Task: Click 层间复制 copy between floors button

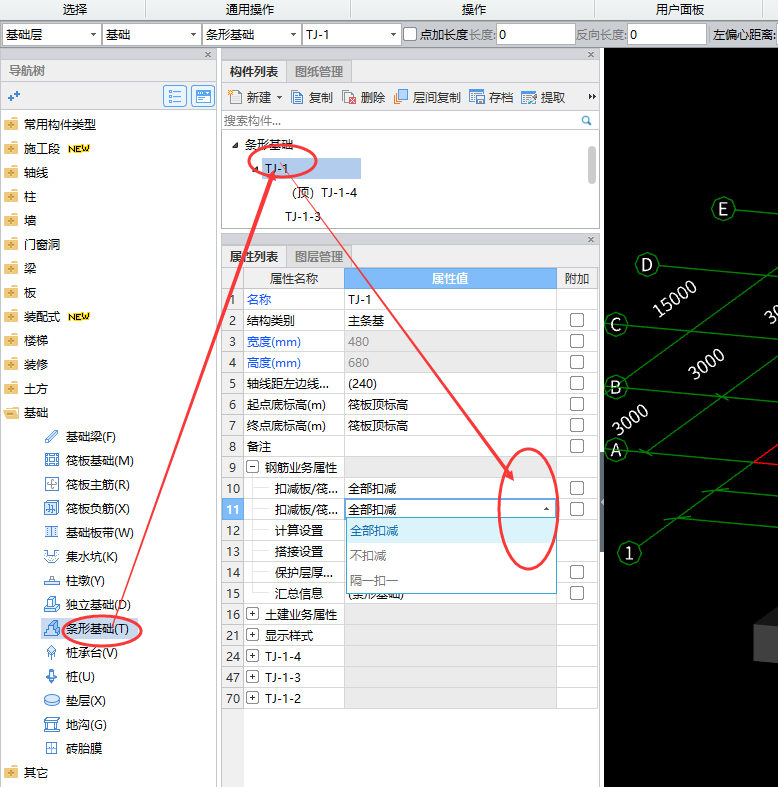Action: click(x=427, y=97)
